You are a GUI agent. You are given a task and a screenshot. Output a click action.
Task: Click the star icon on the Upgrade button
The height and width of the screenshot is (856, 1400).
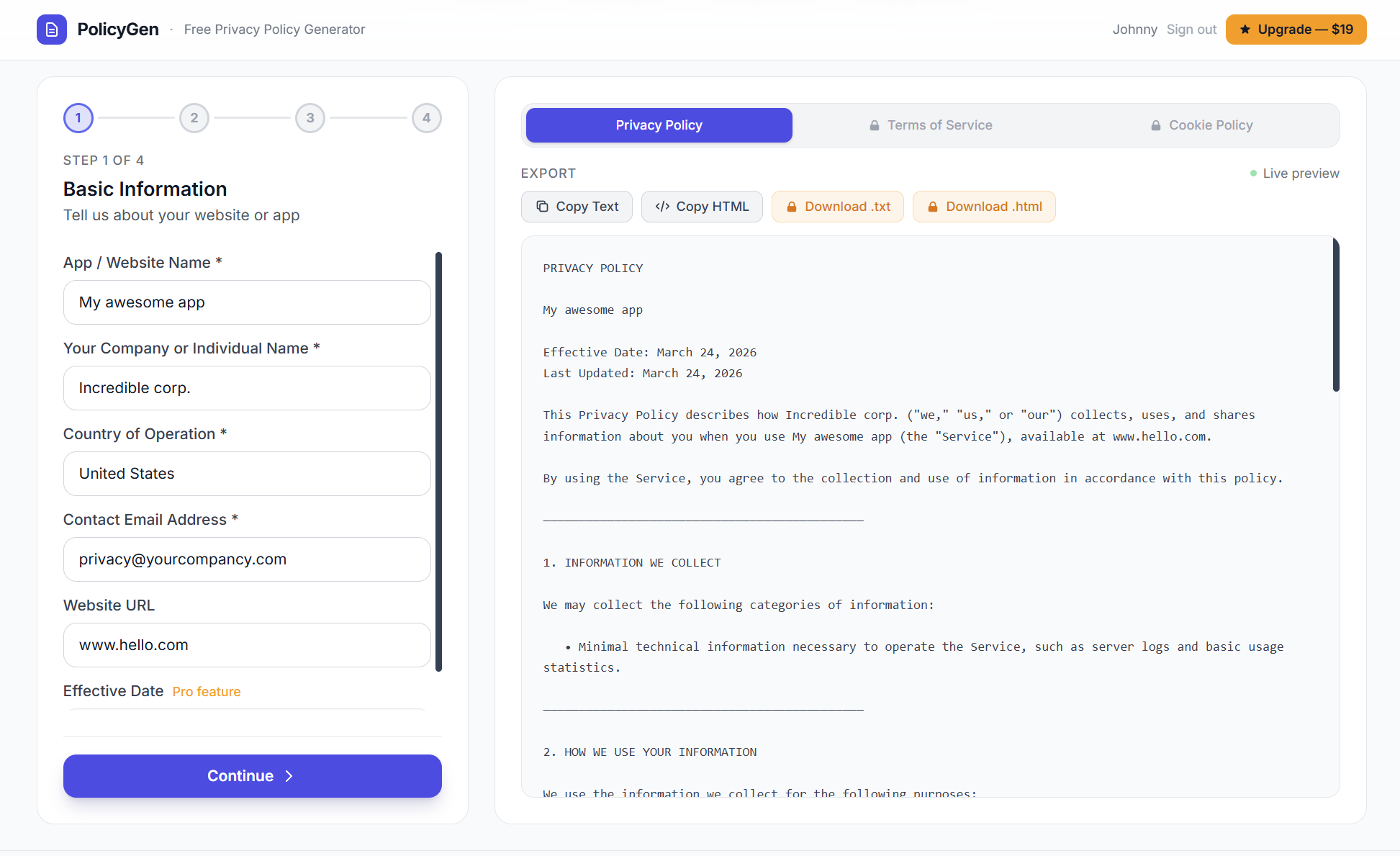1246,29
